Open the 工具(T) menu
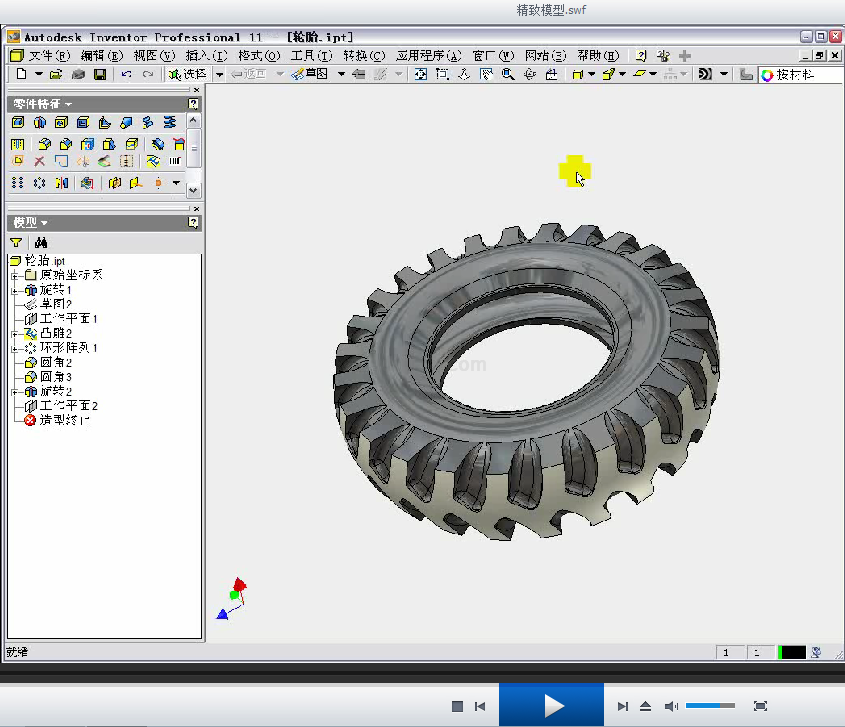The image size is (845, 727). 311,55
